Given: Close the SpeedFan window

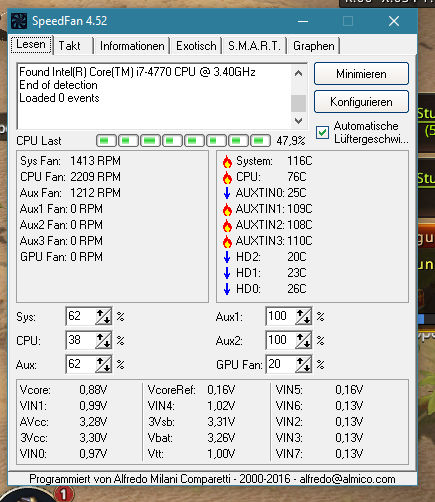Looking at the screenshot, I should click(x=394, y=21).
